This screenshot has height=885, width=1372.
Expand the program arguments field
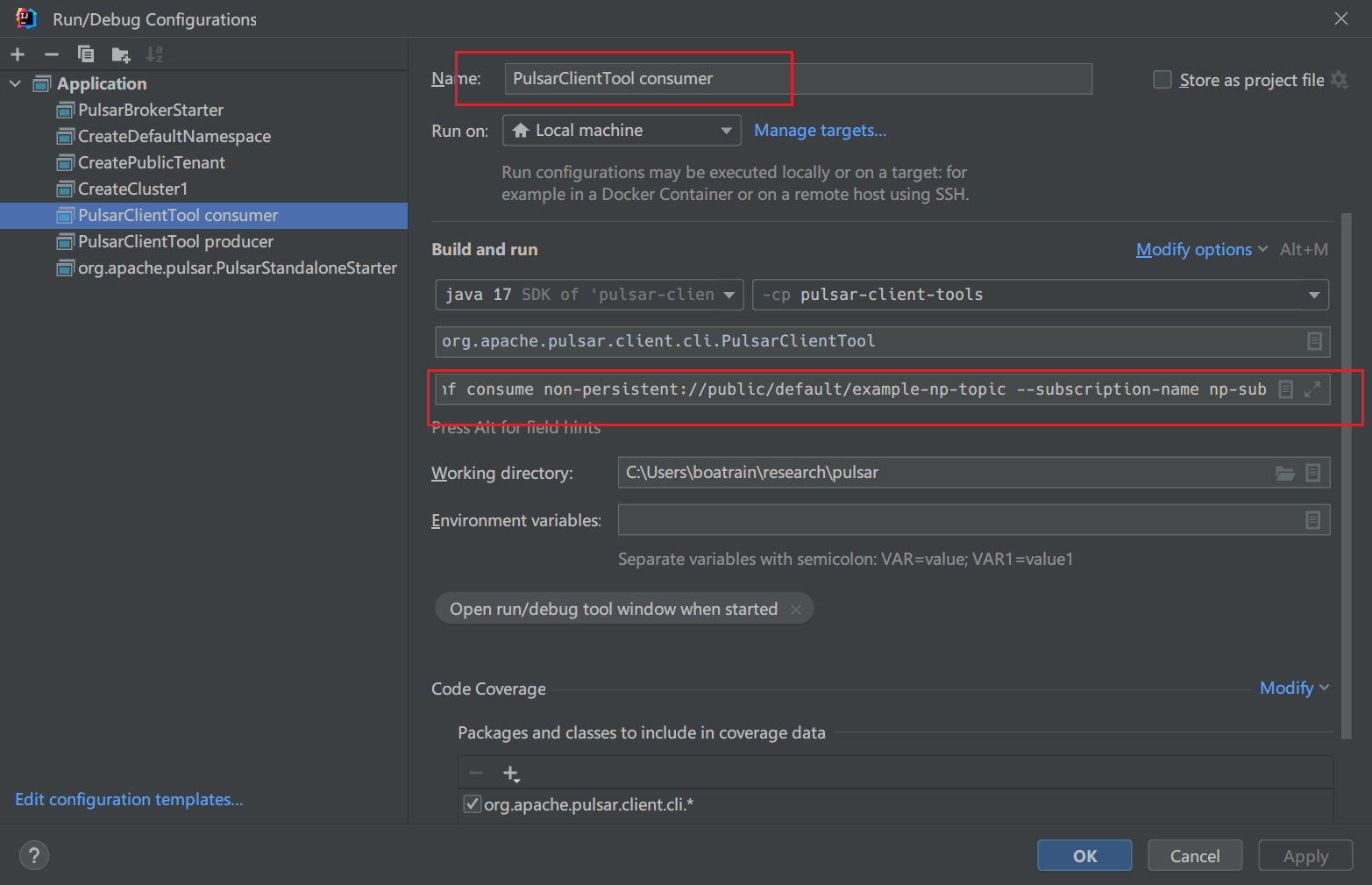coord(1312,389)
